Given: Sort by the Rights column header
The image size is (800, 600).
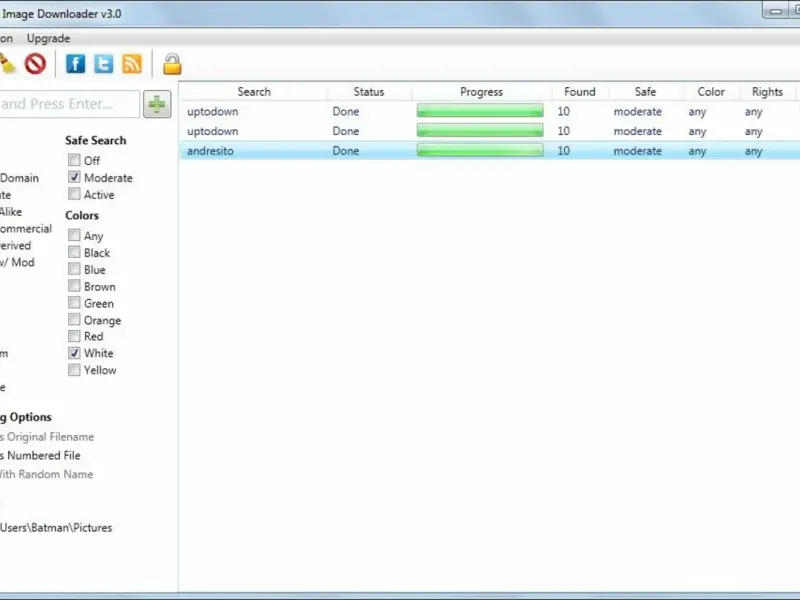Looking at the screenshot, I should point(767,92).
